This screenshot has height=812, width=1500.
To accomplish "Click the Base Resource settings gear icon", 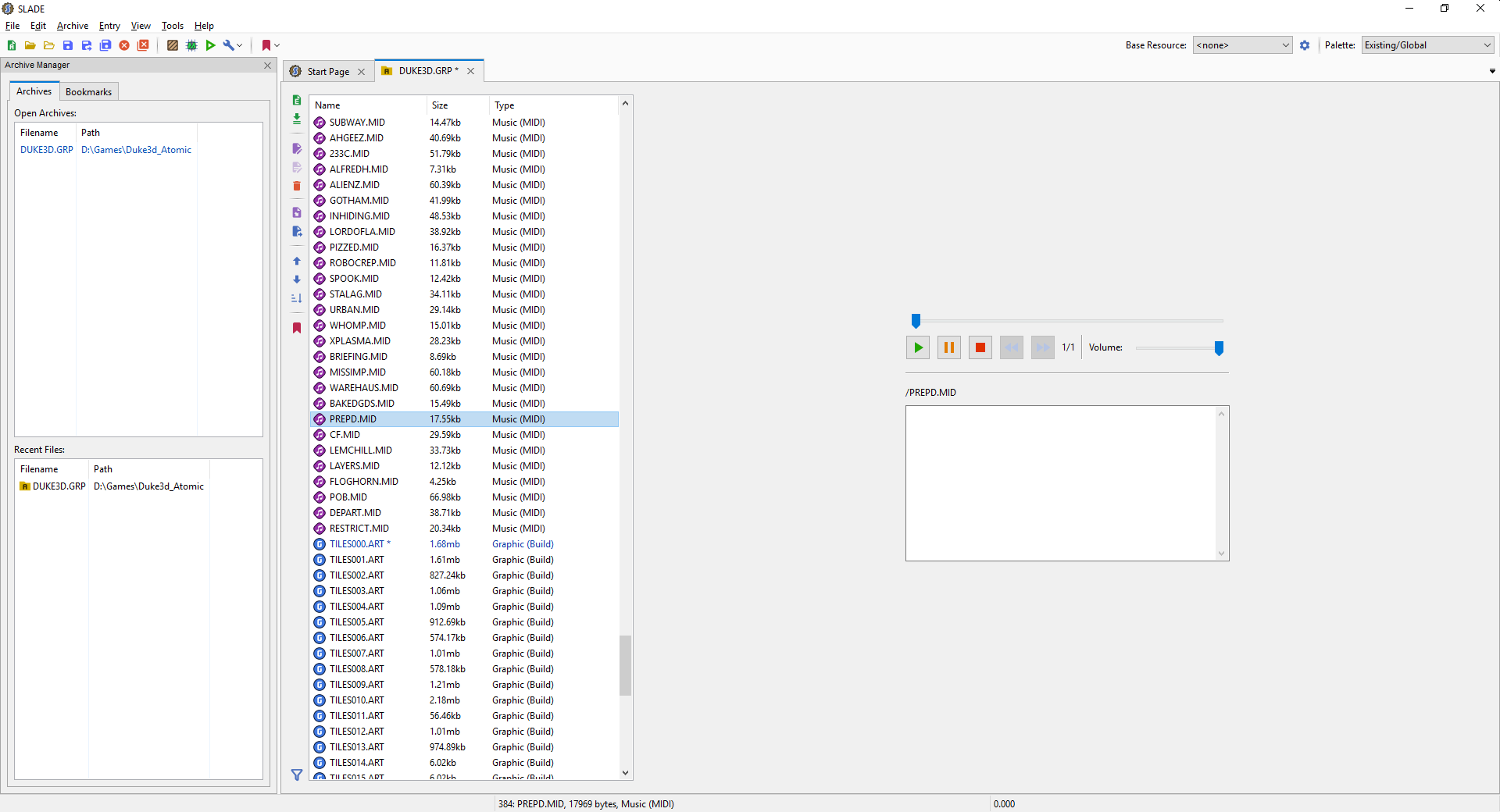I will click(x=1305, y=45).
